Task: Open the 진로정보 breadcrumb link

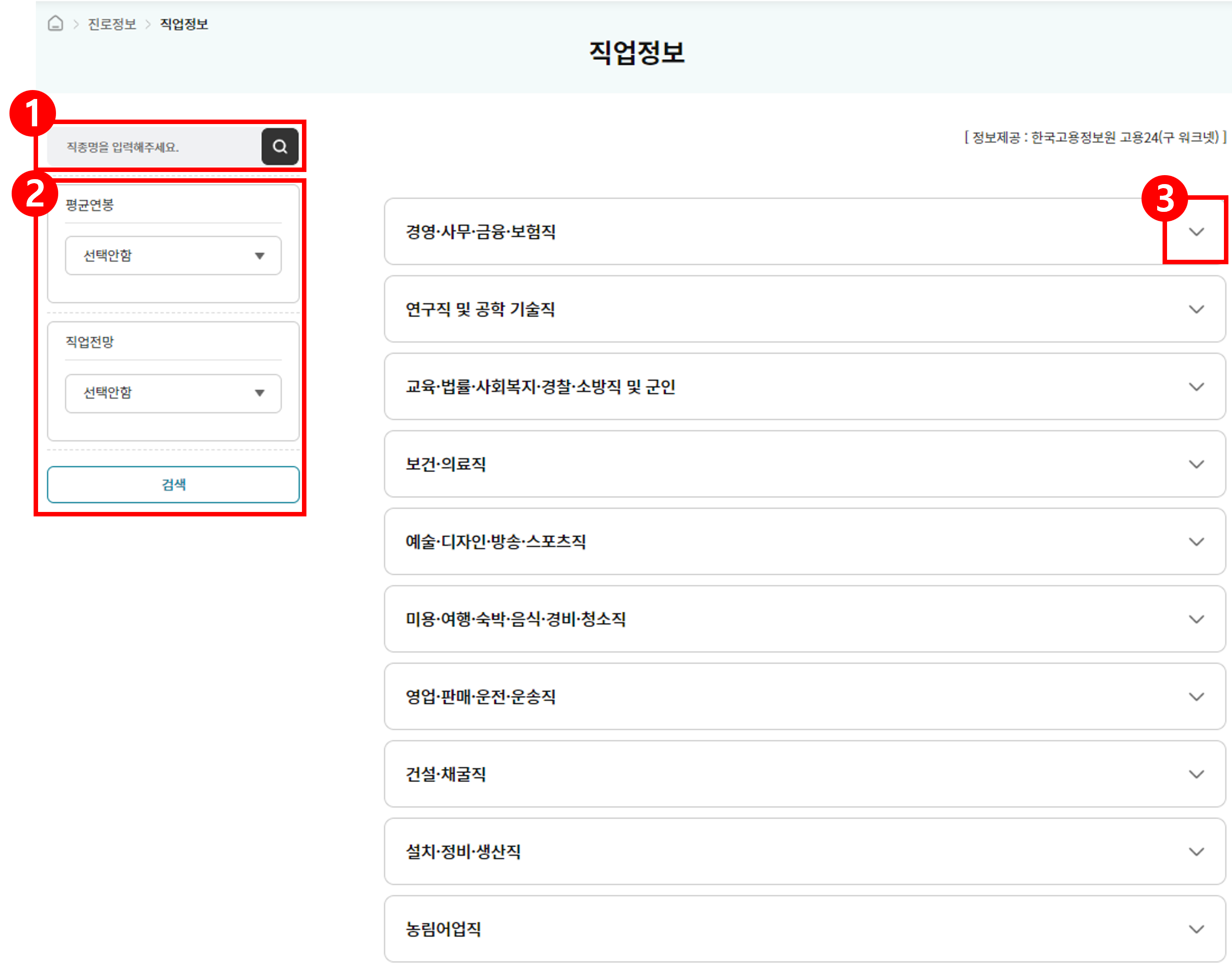Action: 112,24
